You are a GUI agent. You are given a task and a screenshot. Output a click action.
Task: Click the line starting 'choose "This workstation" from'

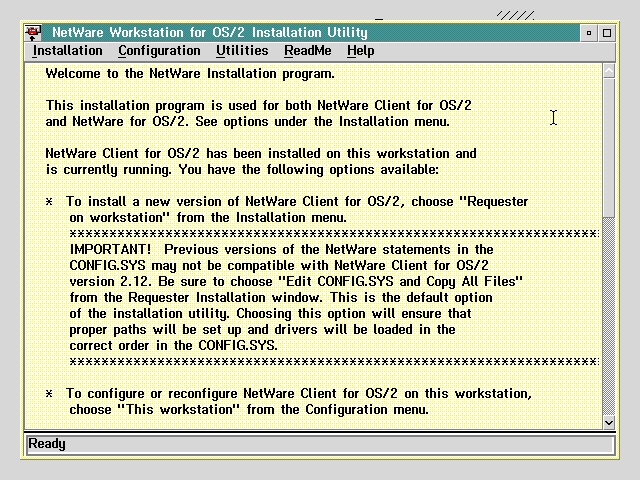[x=249, y=409]
